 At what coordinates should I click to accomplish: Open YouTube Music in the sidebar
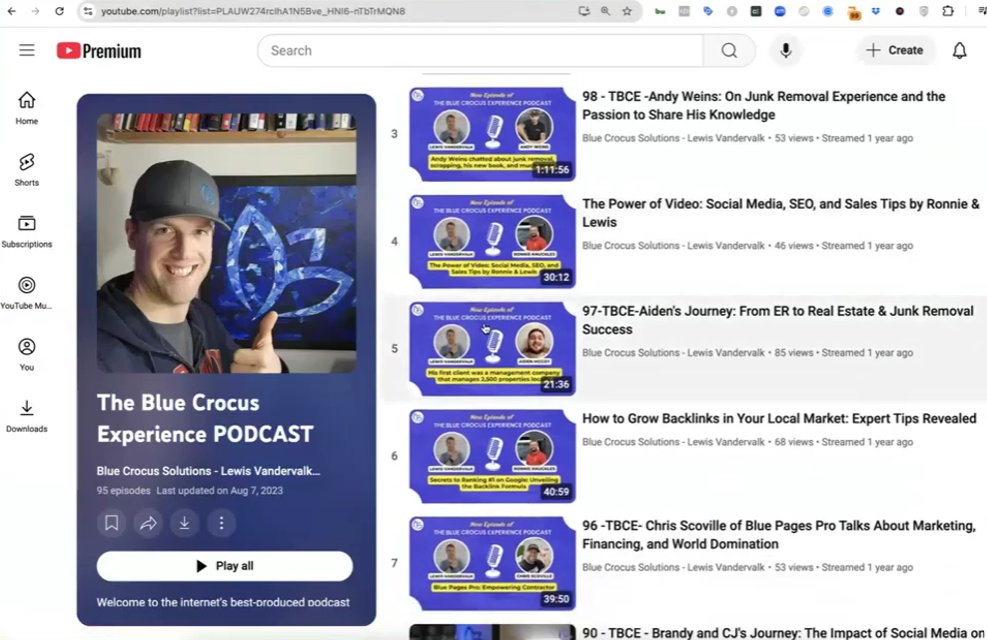tap(26, 293)
